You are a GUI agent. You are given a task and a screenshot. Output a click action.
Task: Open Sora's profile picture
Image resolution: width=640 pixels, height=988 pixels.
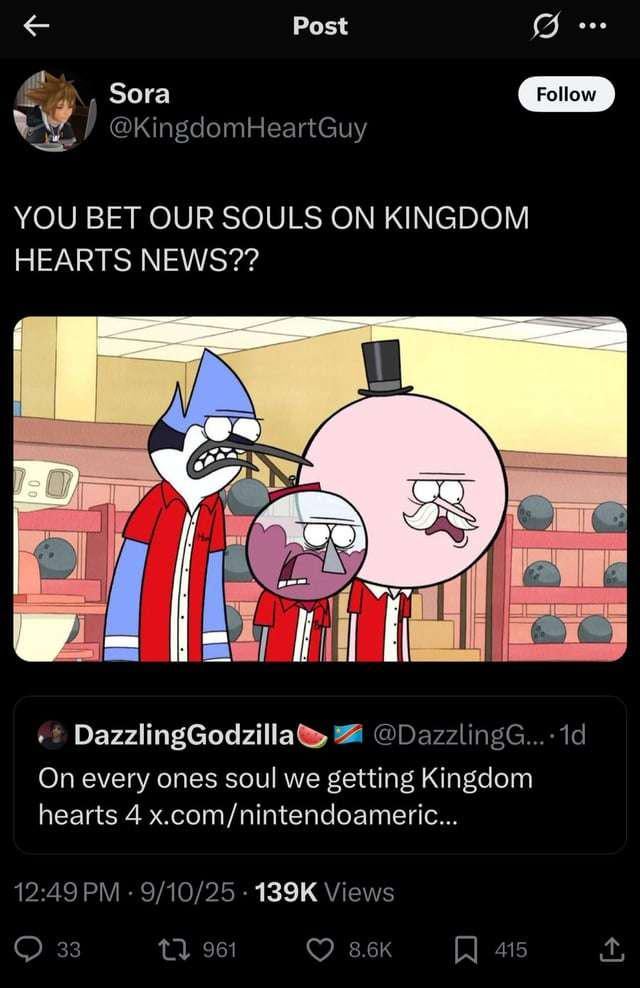(x=54, y=111)
